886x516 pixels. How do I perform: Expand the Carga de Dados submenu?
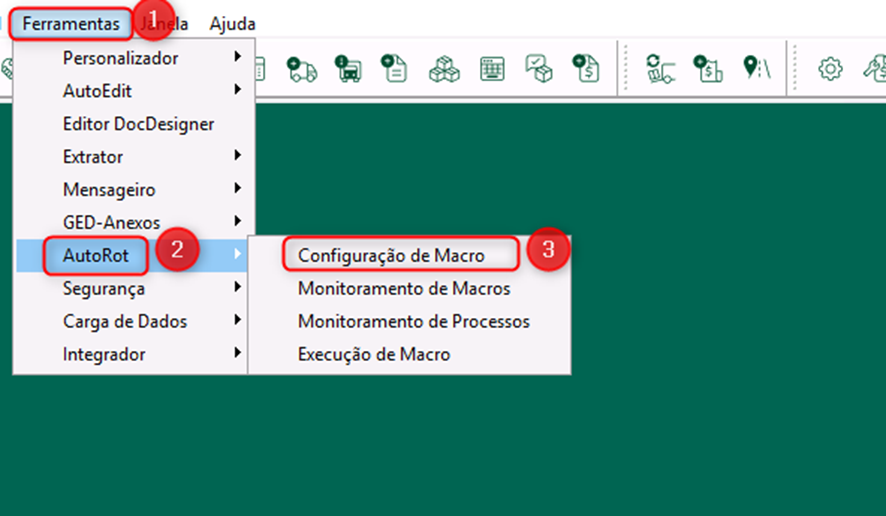(134, 321)
